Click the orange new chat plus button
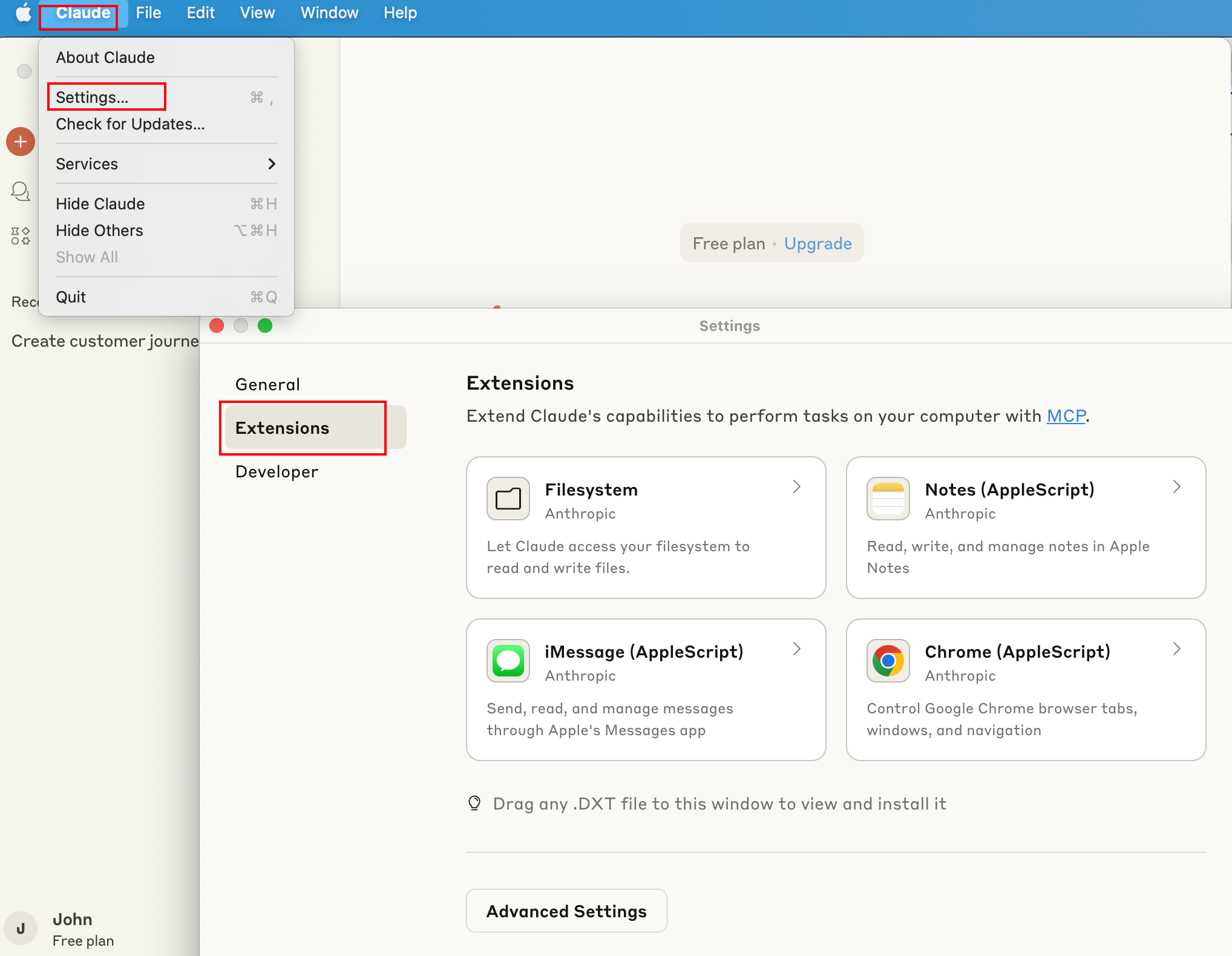The width and height of the screenshot is (1232, 956). click(x=20, y=141)
